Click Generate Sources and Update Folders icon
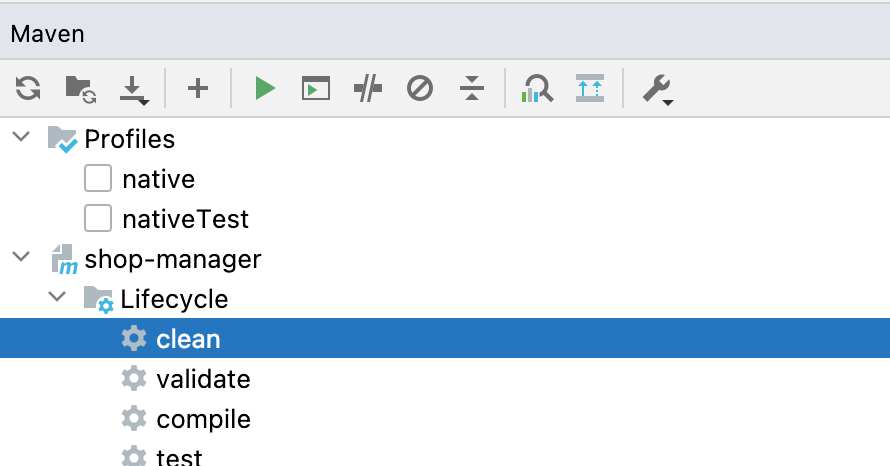 coord(80,89)
